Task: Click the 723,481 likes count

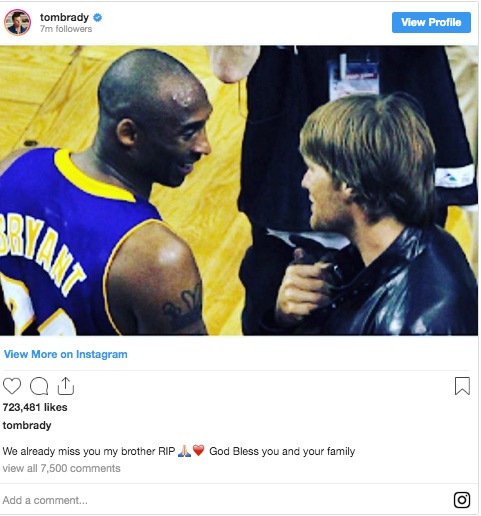Action: (x=35, y=407)
